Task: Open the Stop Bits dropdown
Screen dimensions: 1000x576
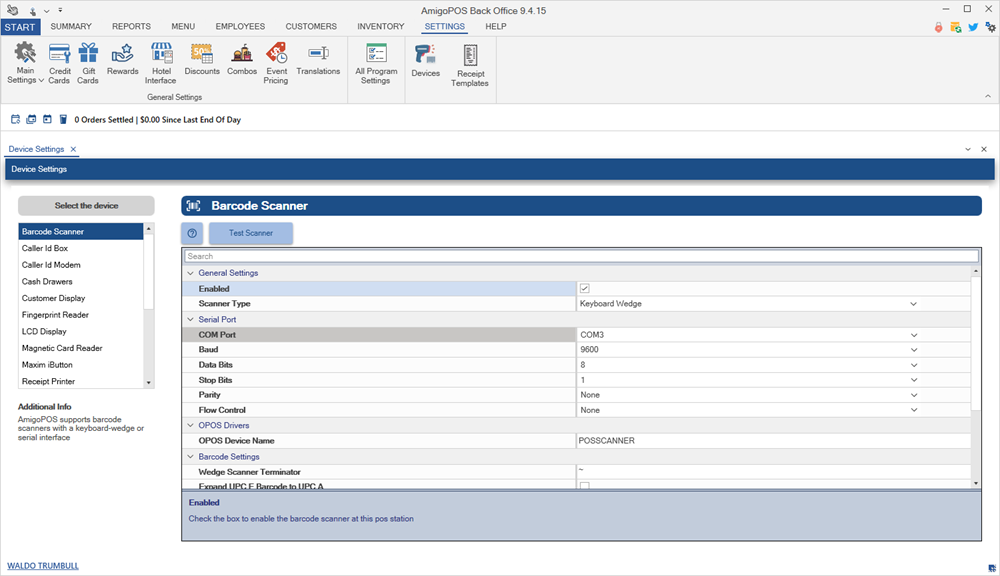Action: pyautogui.click(x=913, y=380)
